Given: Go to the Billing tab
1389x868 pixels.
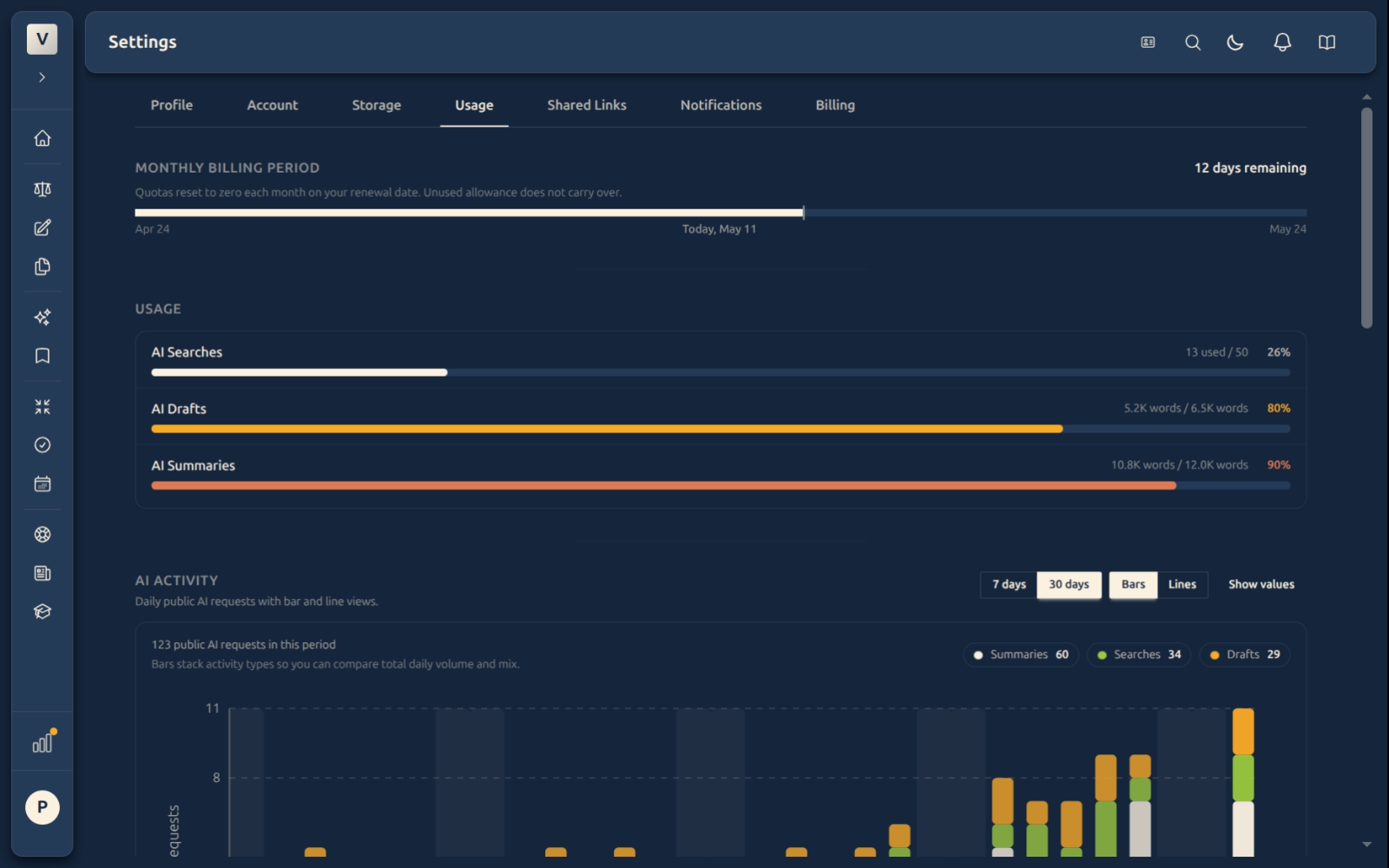Looking at the screenshot, I should [x=835, y=105].
